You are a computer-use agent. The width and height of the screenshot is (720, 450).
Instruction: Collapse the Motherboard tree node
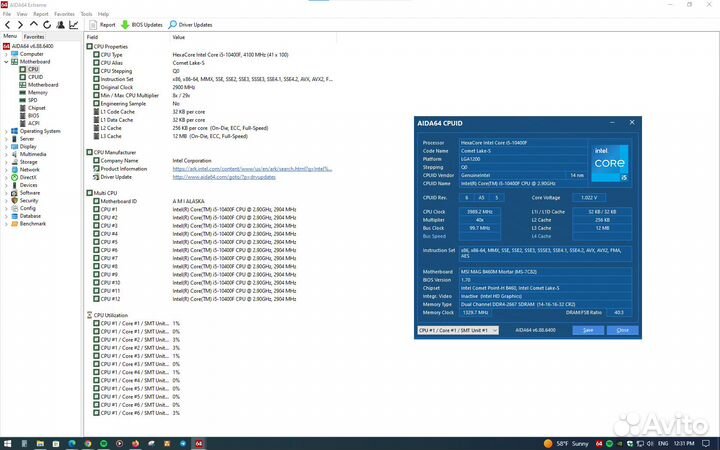click(x=6, y=62)
